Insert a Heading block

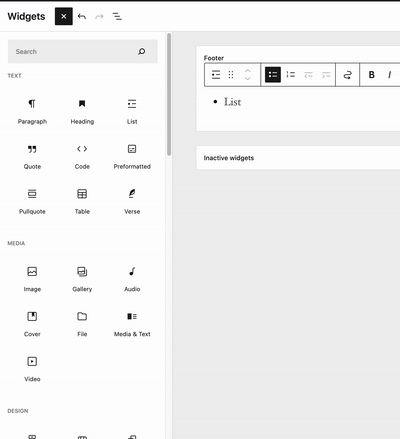click(x=82, y=112)
